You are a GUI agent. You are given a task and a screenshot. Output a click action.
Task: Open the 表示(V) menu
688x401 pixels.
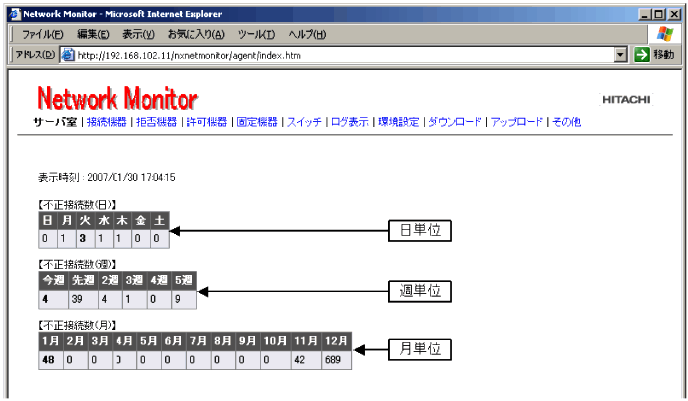click(x=138, y=34)
